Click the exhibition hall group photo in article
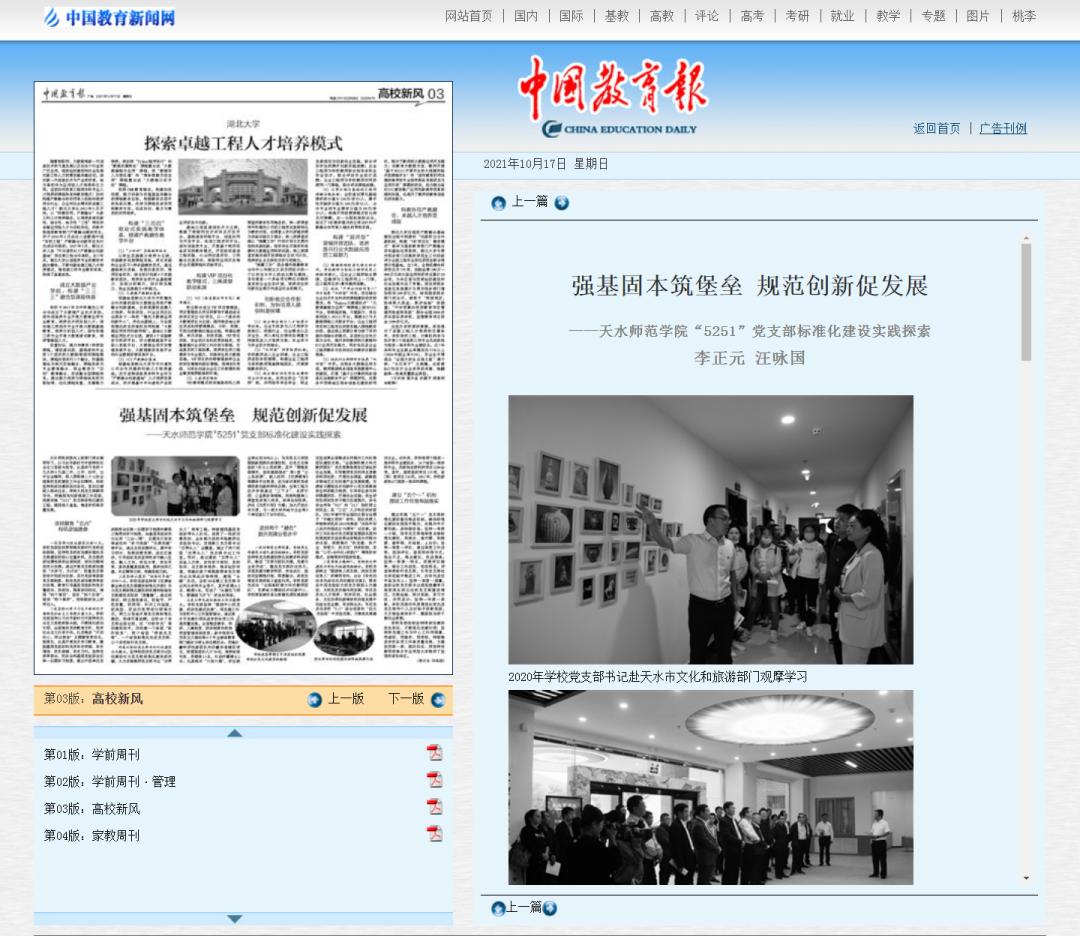1080x936 pixels. pos(711,787)
